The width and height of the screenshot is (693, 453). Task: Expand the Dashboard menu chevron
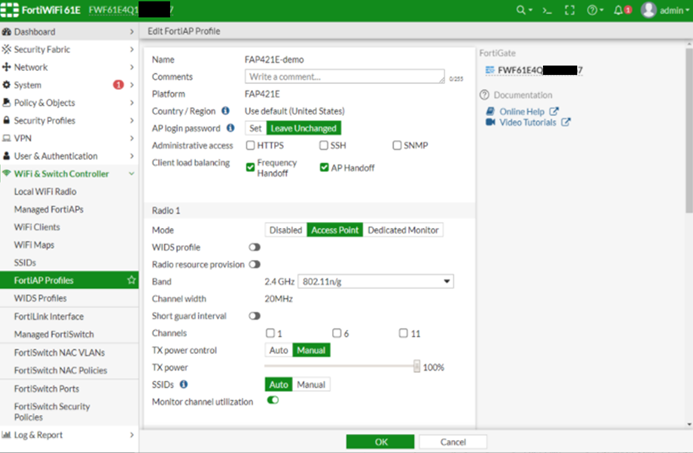point(132,32)
